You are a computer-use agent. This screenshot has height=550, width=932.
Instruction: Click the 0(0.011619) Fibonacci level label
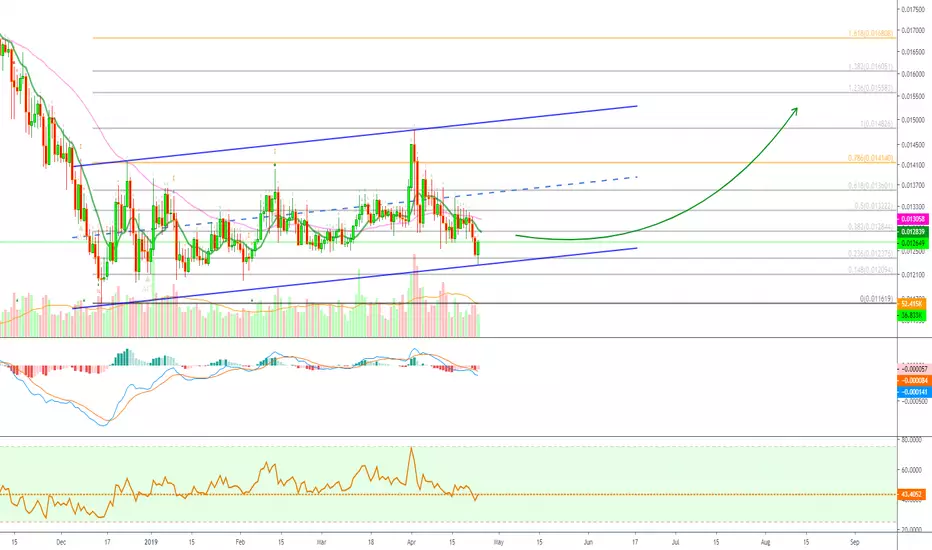tap(876, 298)
